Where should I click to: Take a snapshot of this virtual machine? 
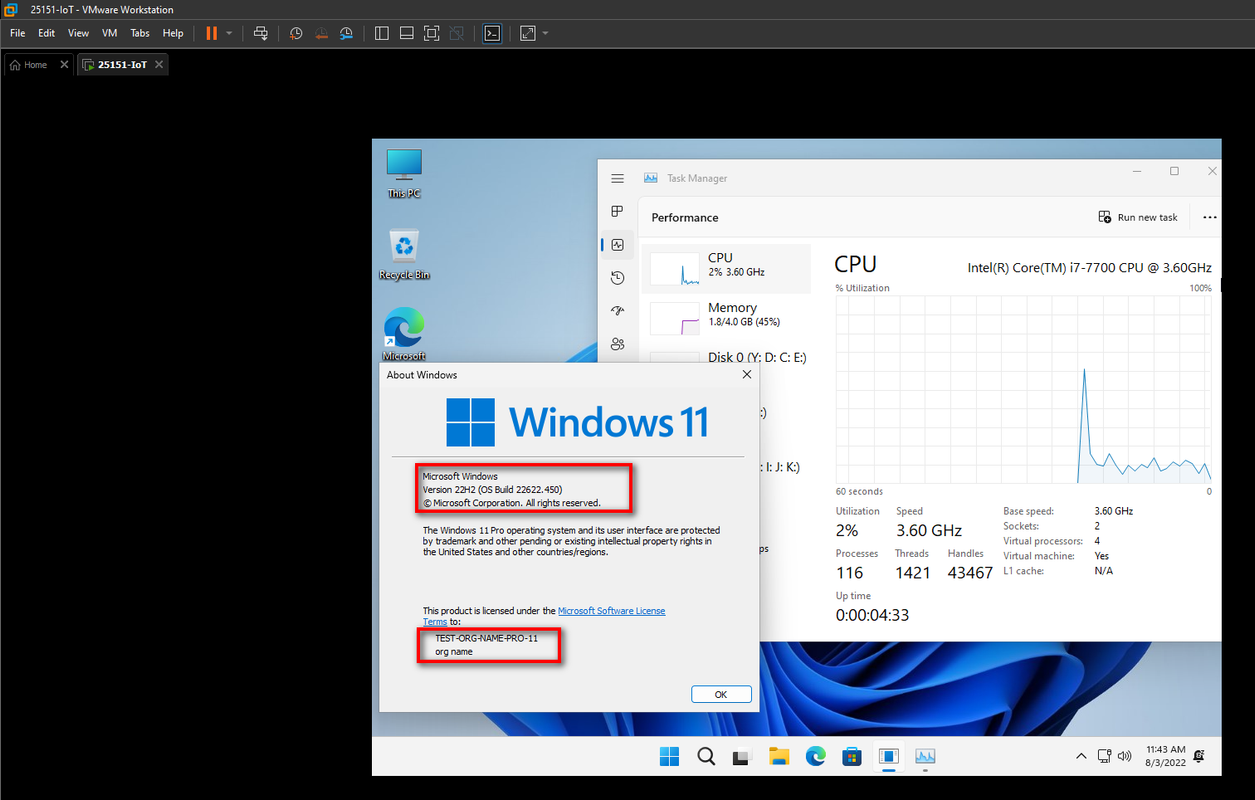point(296,33)
